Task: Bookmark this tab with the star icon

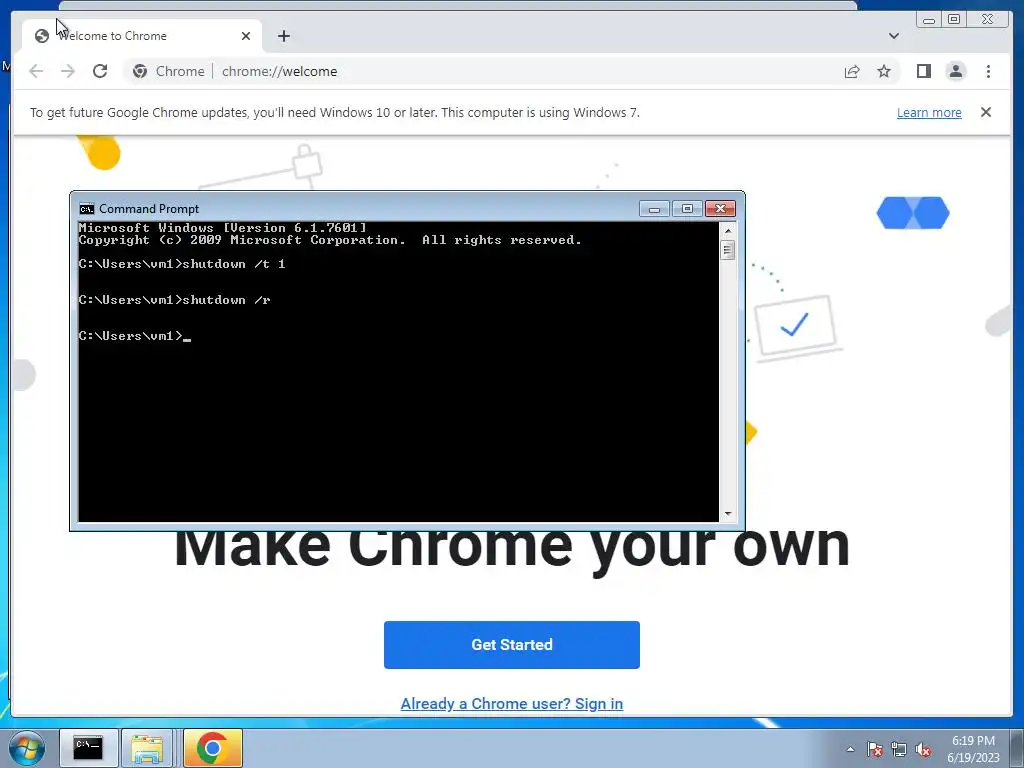Action: click(x=884, y=71)
